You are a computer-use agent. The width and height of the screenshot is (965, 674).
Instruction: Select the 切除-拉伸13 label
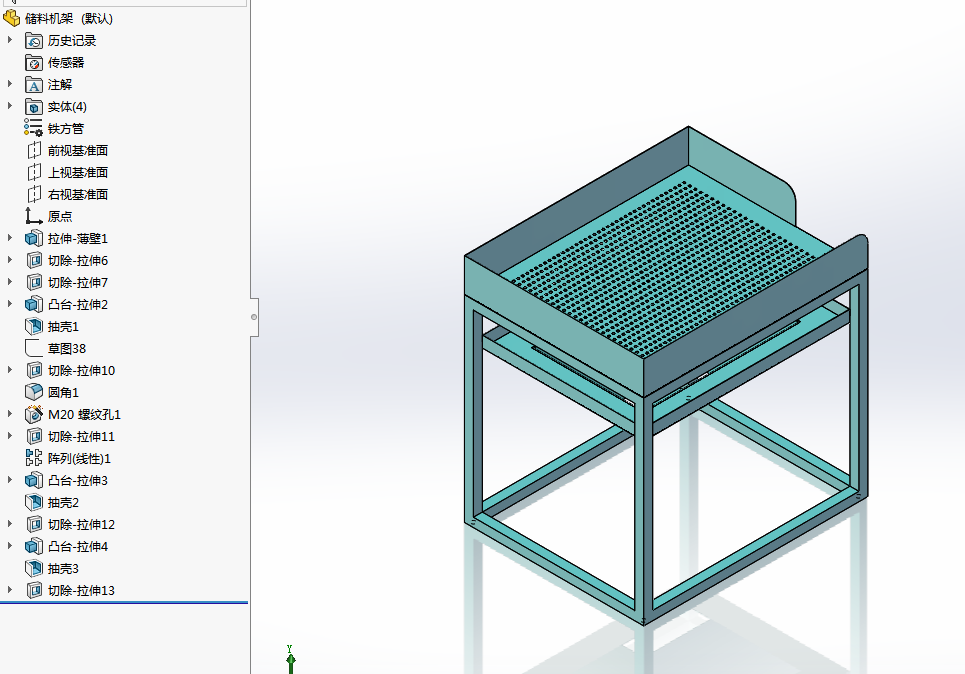pyautogui.click(x=81, y=591)
